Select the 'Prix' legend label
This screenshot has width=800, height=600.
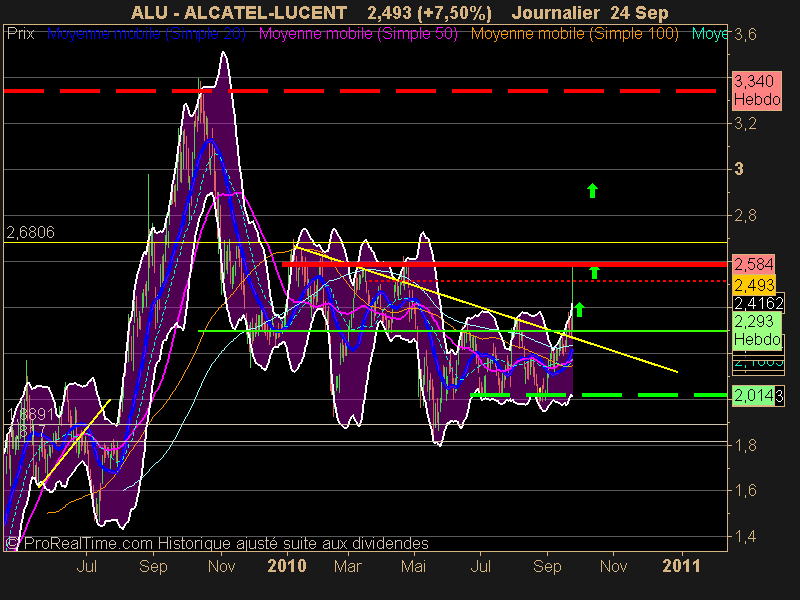[x=20, y=34]
